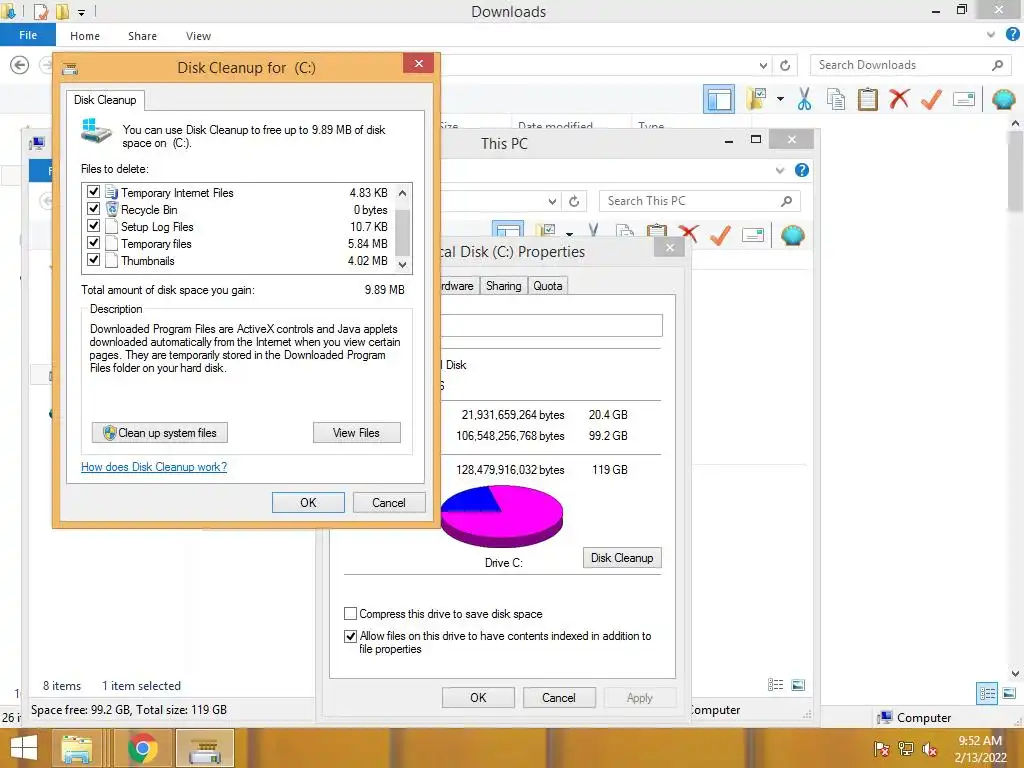Viewport: 1024px width, 768px height.
Task: Click the refresh icon in Downloads address bar
Action: coord(785,65)
